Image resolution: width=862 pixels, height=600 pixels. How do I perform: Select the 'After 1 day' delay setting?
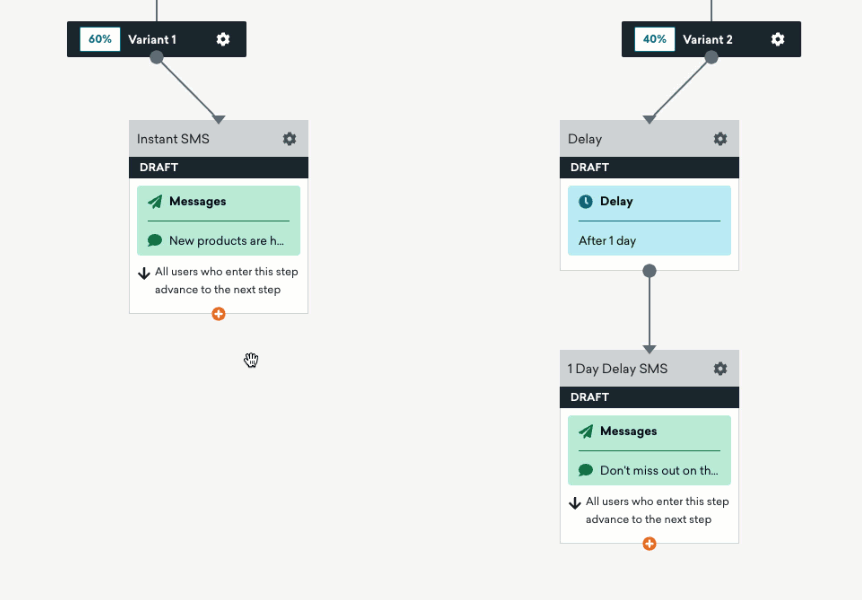(607, 241)
